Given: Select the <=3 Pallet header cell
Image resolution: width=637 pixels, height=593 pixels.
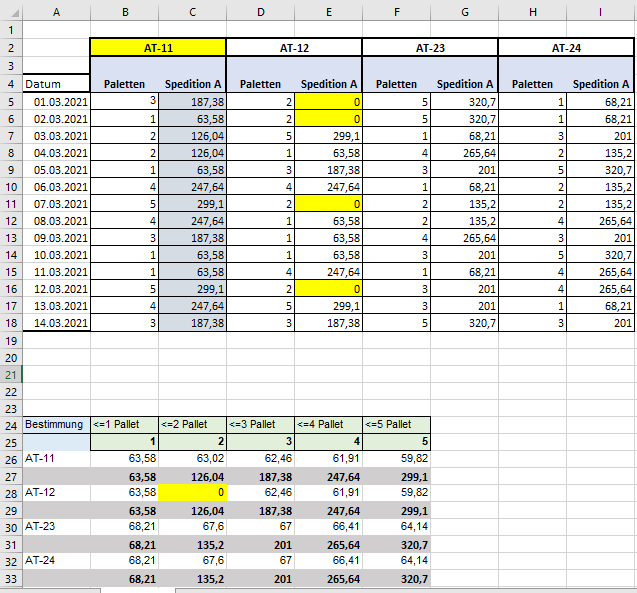Looking at the screenshot, I should pos(260,424).
